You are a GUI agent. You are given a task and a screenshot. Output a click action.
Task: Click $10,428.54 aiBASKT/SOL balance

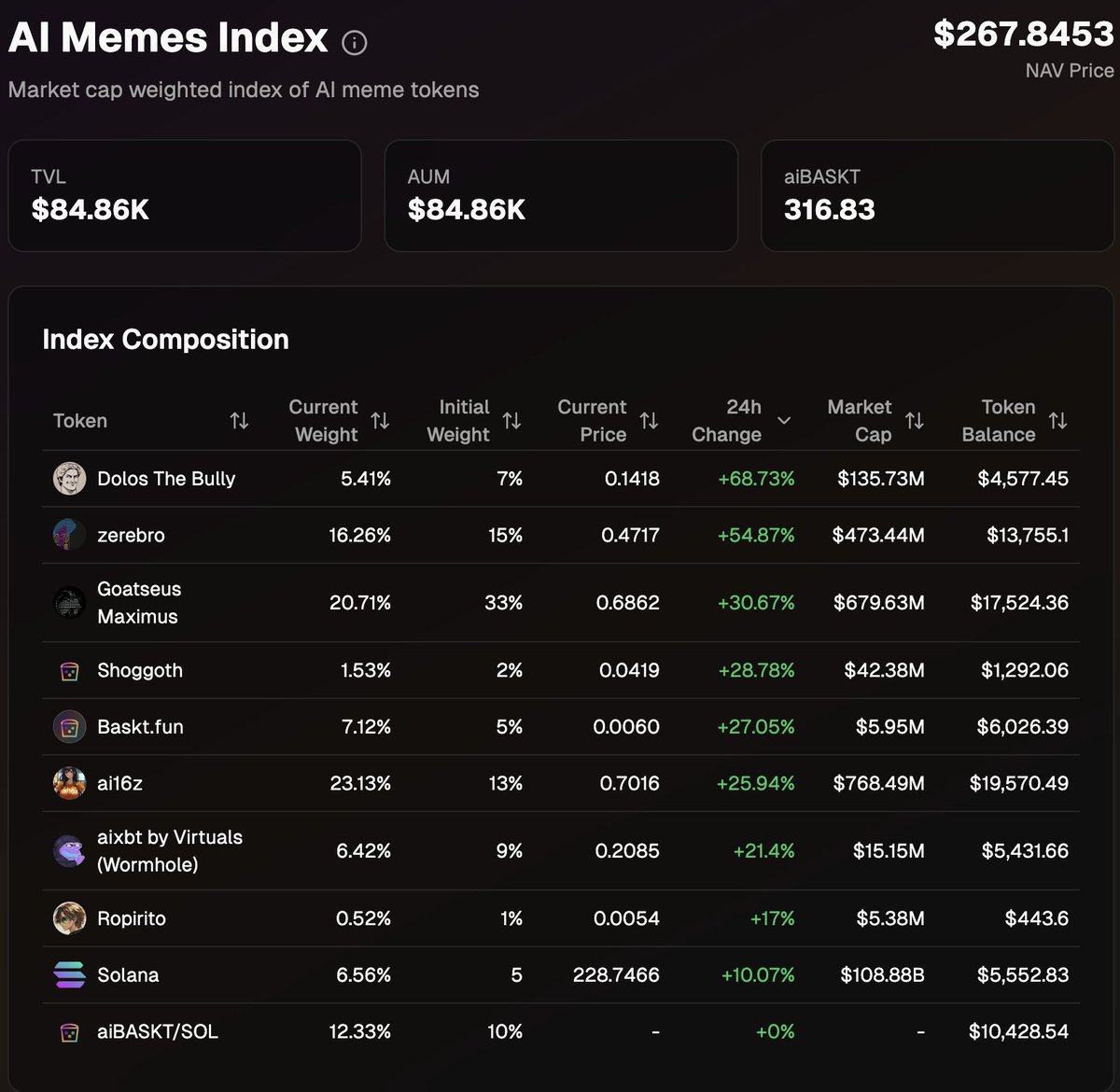[1018, 1032]
